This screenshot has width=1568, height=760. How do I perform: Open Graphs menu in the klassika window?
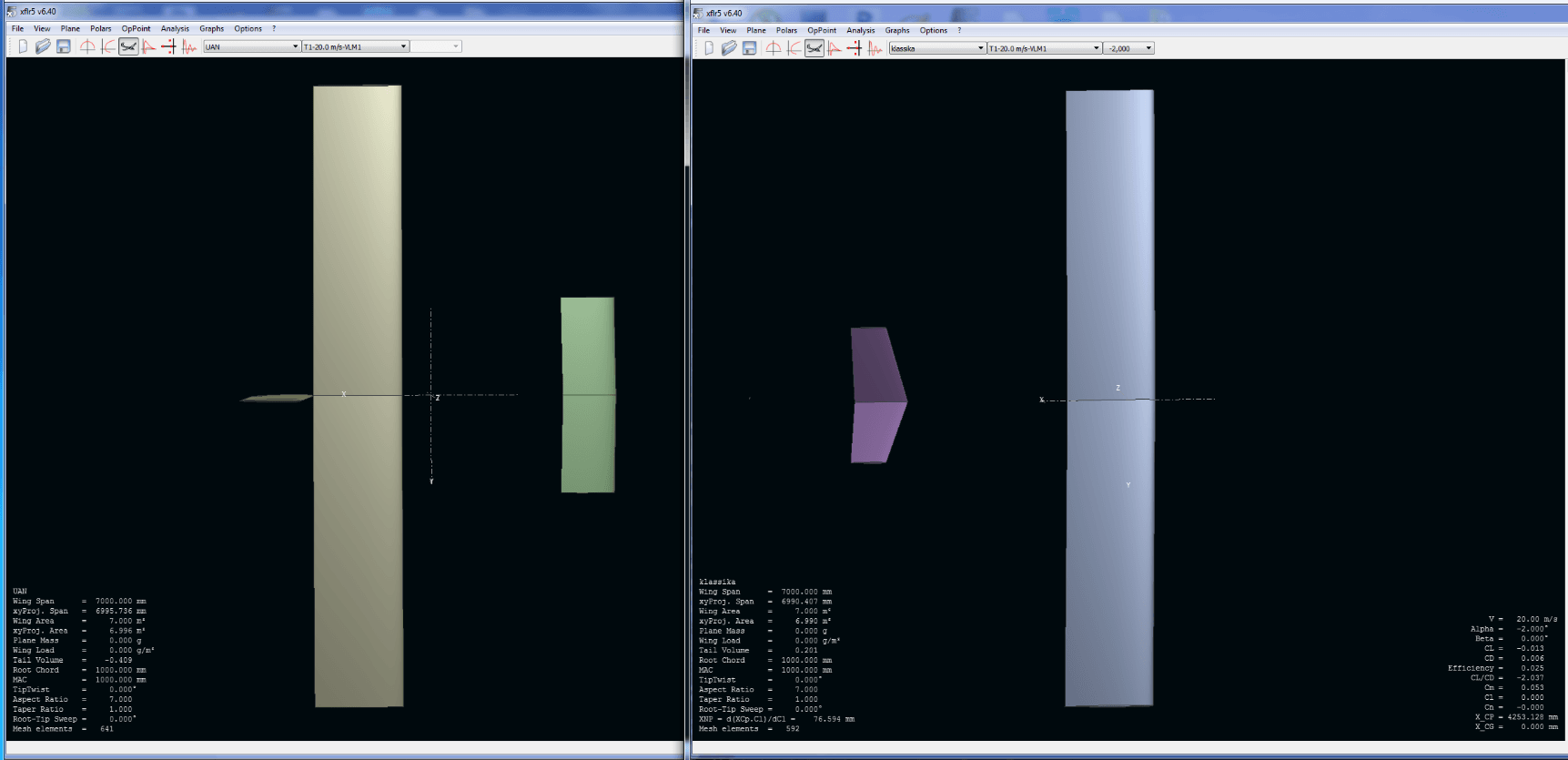point(897,31)
